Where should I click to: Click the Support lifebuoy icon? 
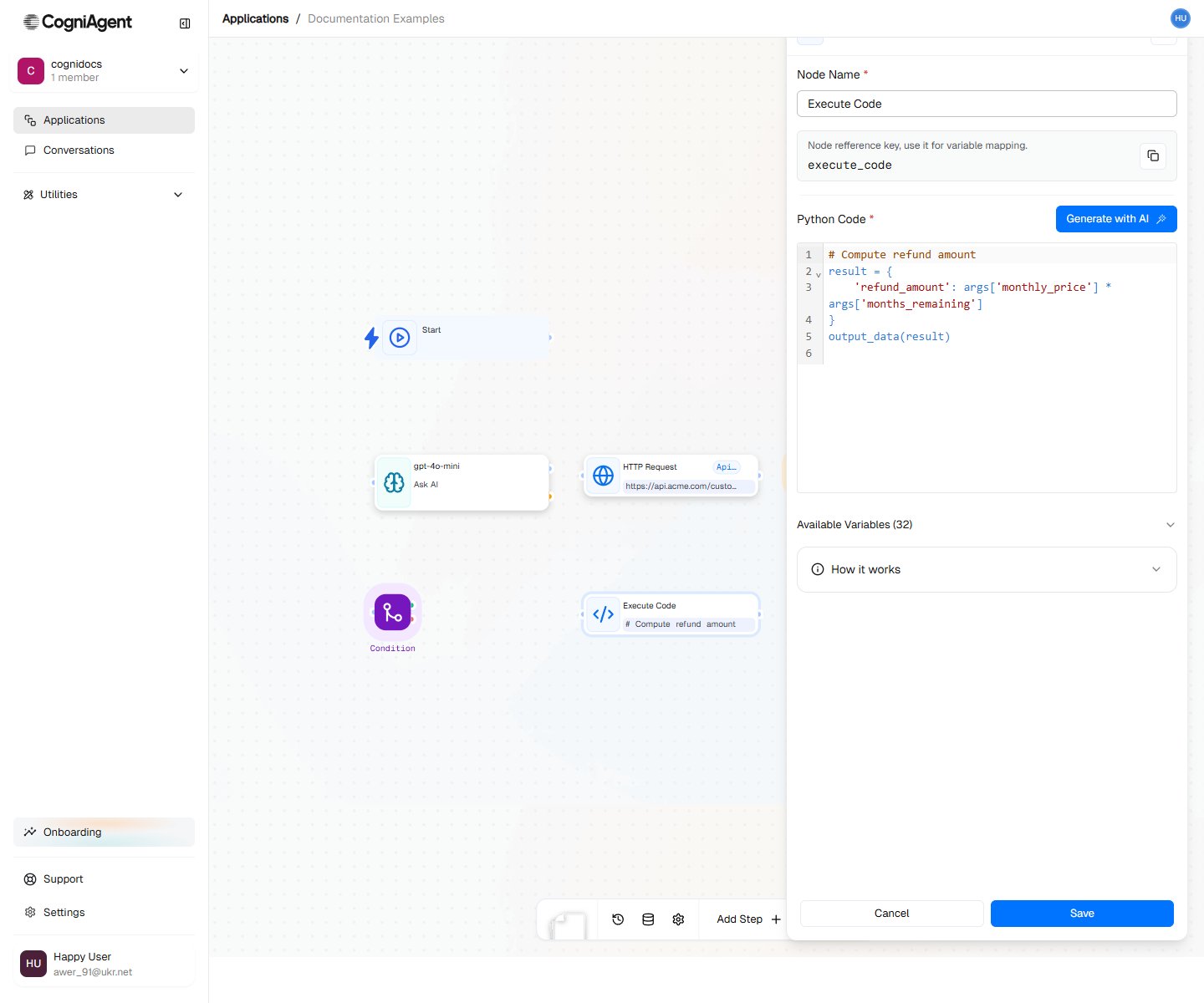(x=30, y=879)
